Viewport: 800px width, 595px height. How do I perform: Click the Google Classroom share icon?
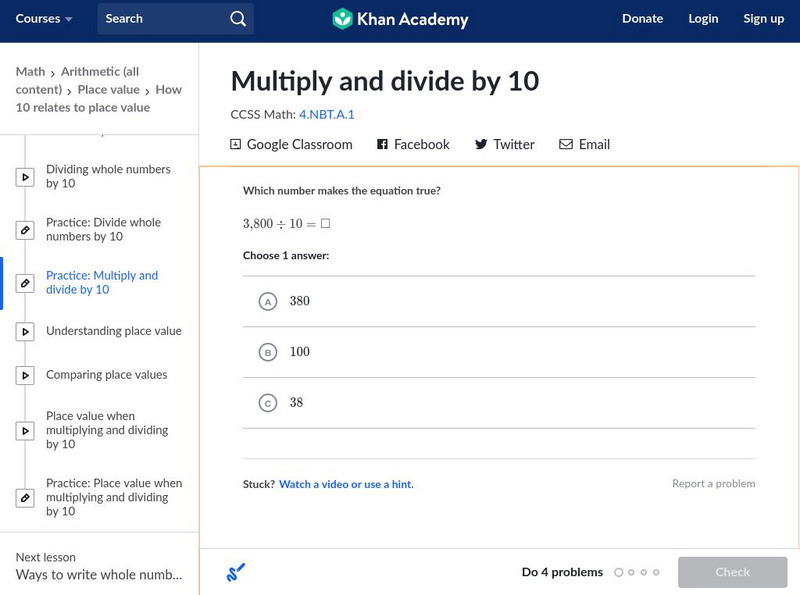pos(236,145)
